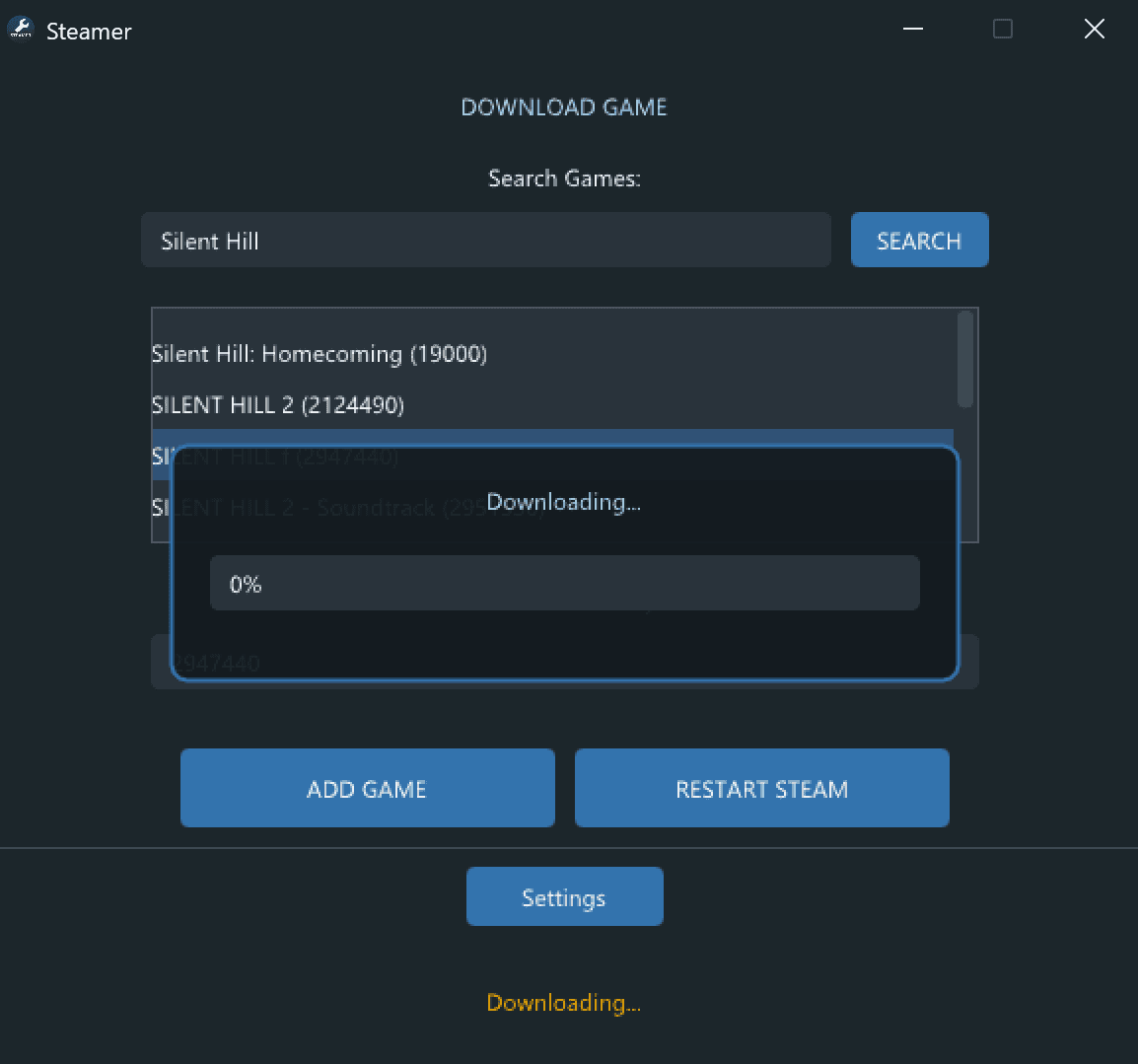Click the orange Downloading status text
The image size is (1138, 1064).
click(564, 1002)
